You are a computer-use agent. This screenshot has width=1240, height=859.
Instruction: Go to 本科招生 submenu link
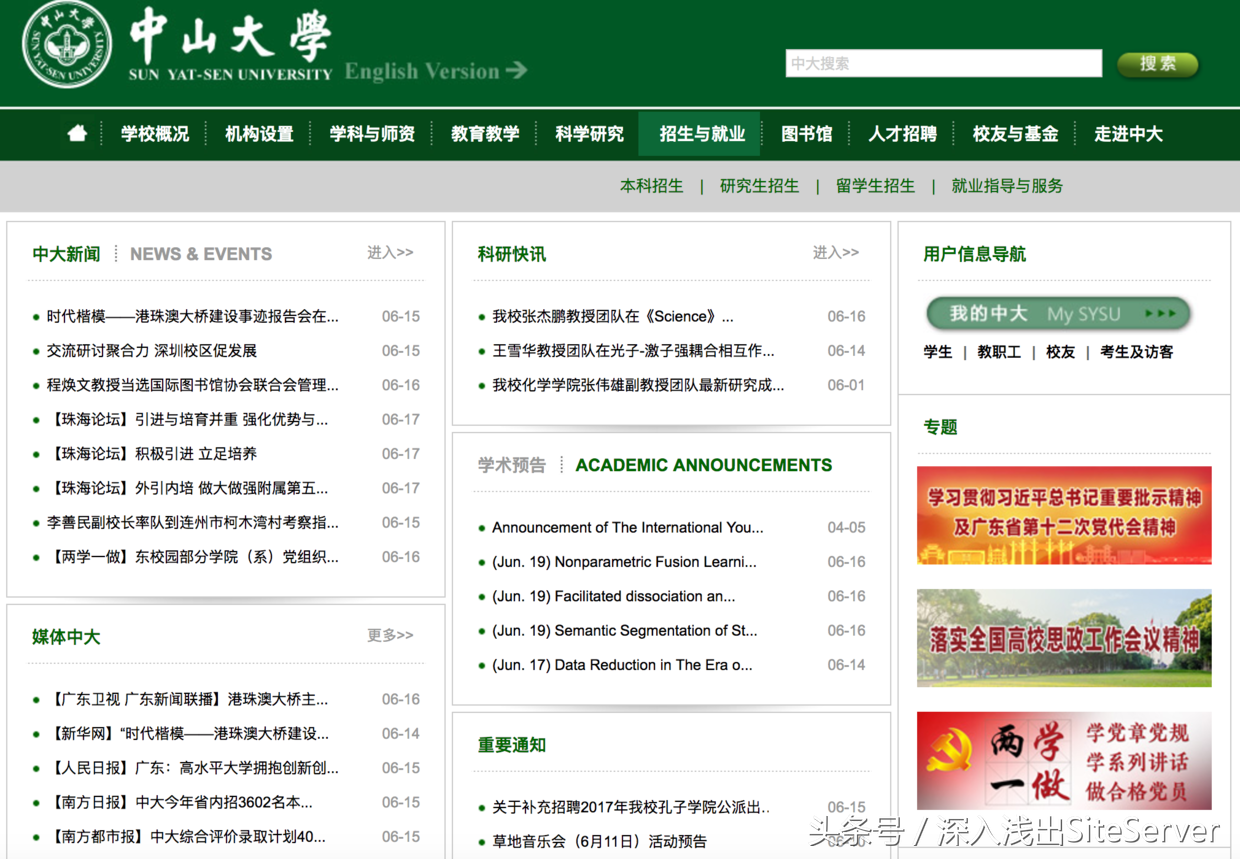[651, 186]
